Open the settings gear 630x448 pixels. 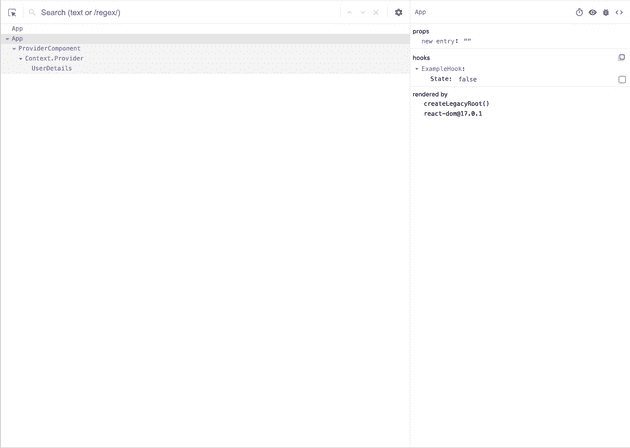point(399,12)
